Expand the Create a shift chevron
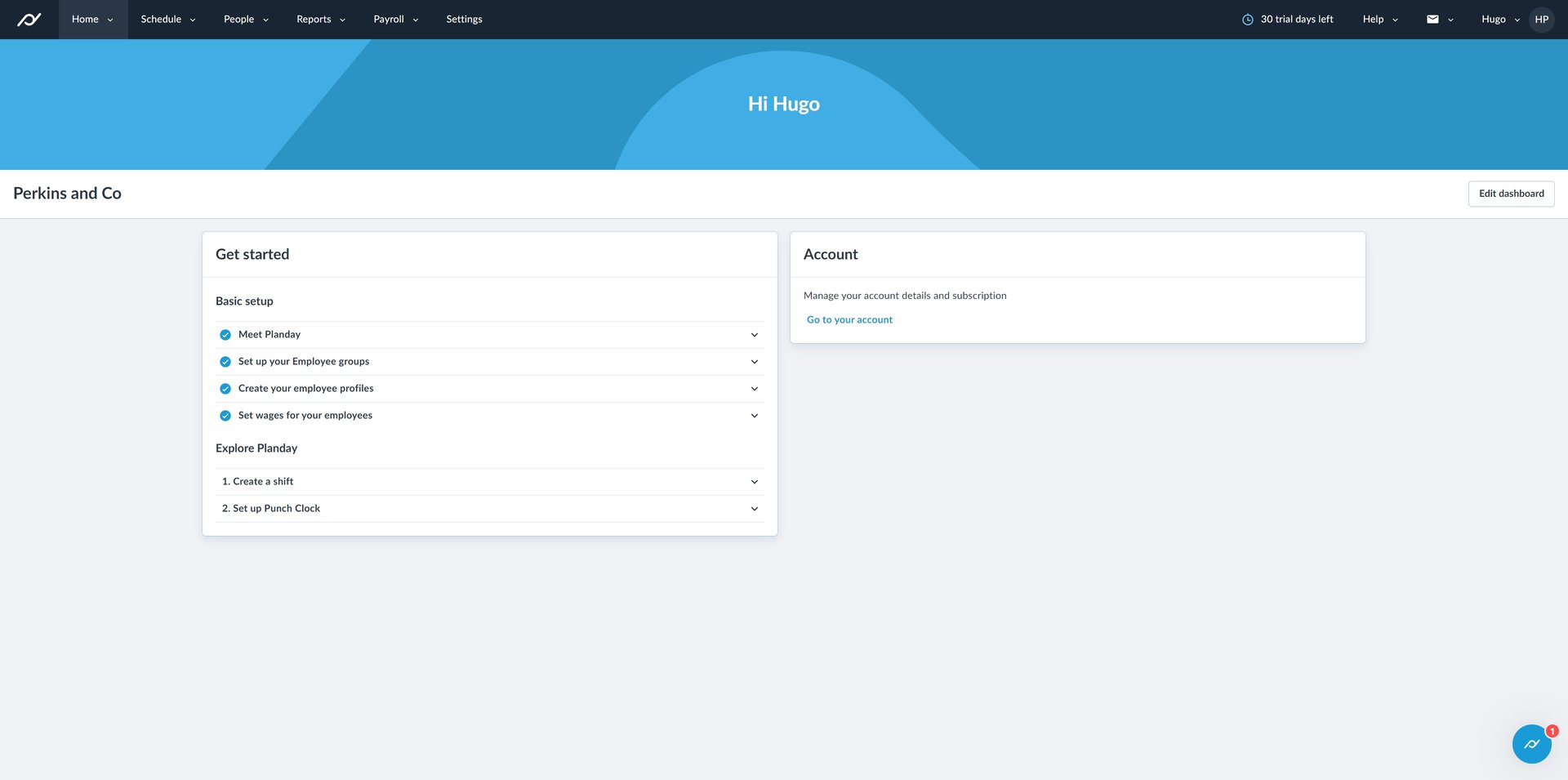 pos(755,482)
